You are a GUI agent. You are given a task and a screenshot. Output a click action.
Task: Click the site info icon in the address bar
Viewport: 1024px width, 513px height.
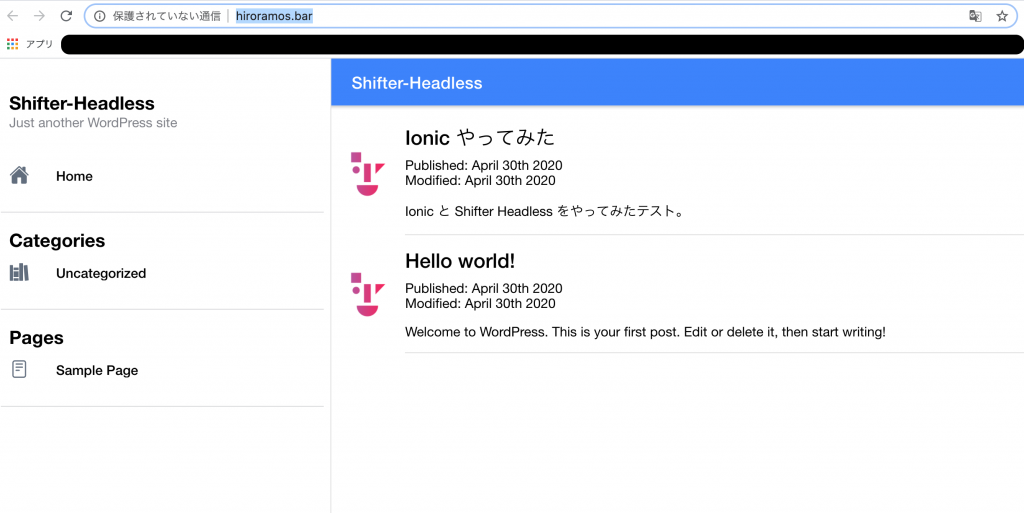click(100, 16)
